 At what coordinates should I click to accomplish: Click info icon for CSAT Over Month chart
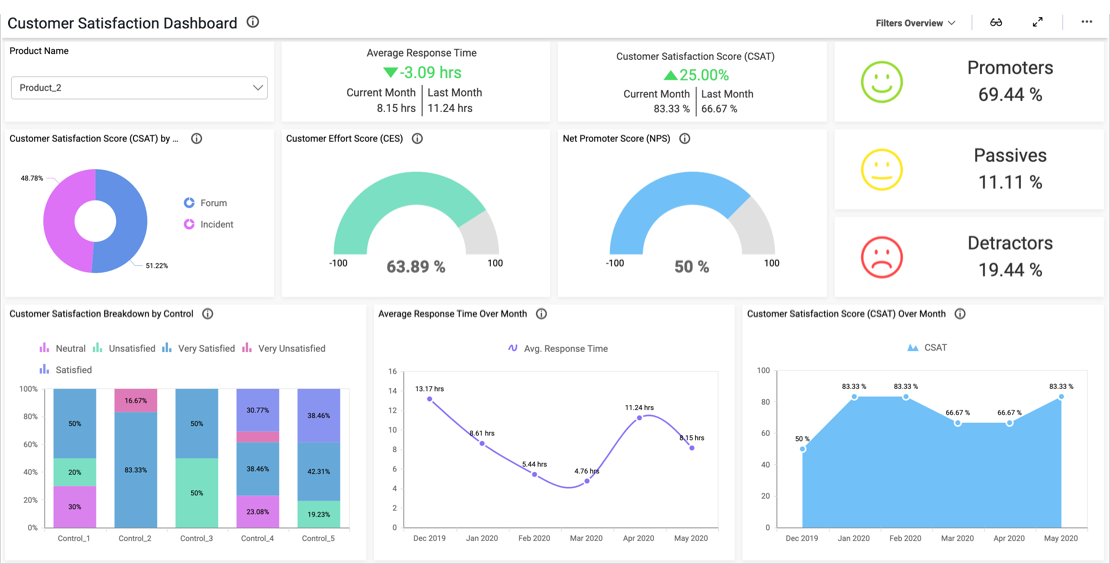click(960, 314)
